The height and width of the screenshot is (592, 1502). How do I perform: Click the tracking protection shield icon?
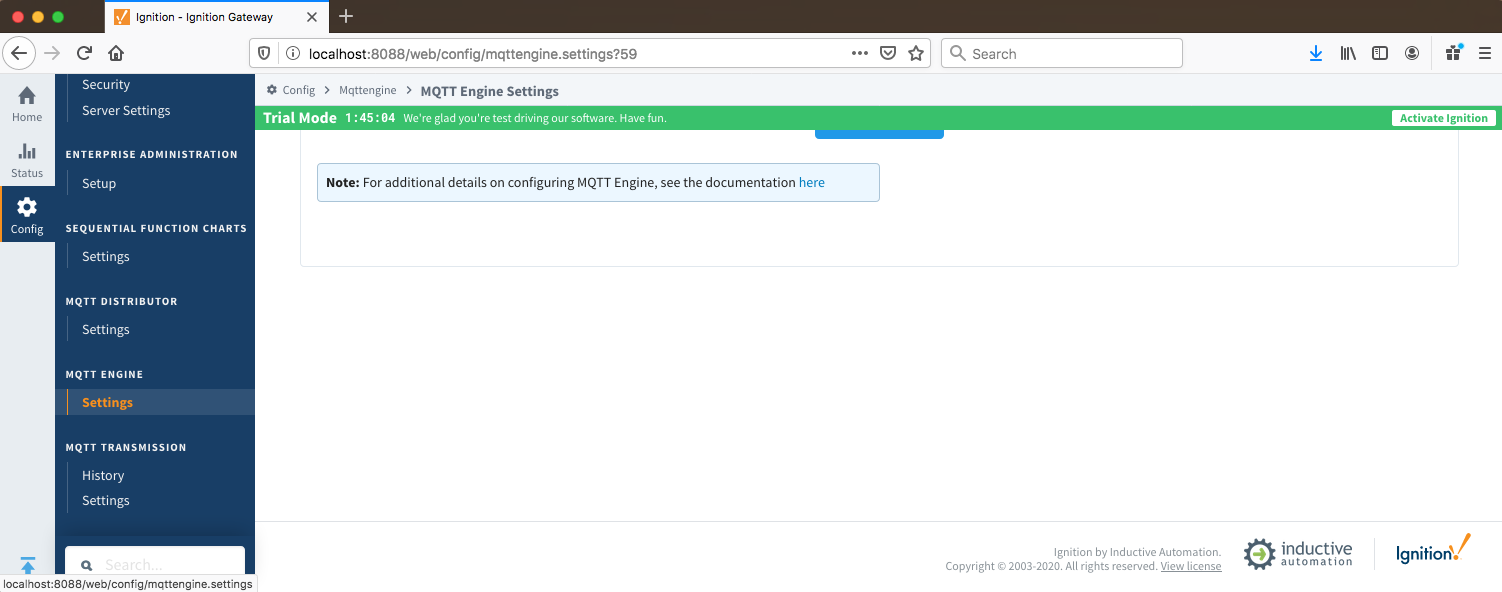(x=264, y=54)
